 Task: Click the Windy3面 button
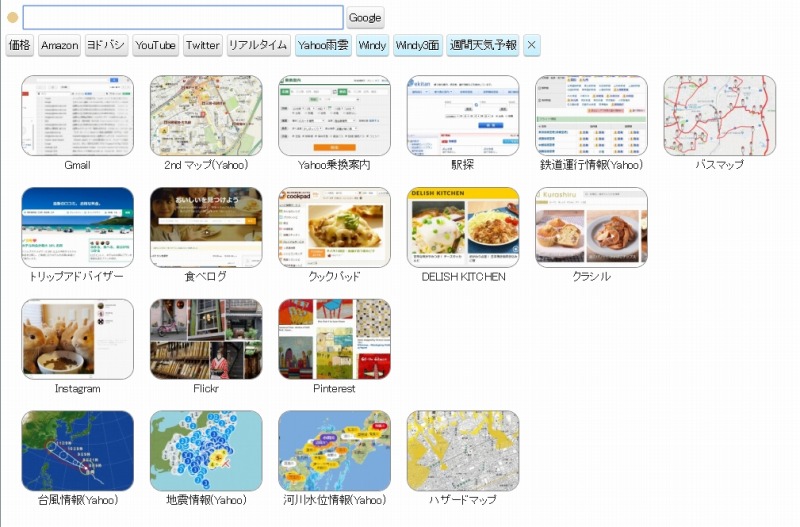click(x=418, y=45)
